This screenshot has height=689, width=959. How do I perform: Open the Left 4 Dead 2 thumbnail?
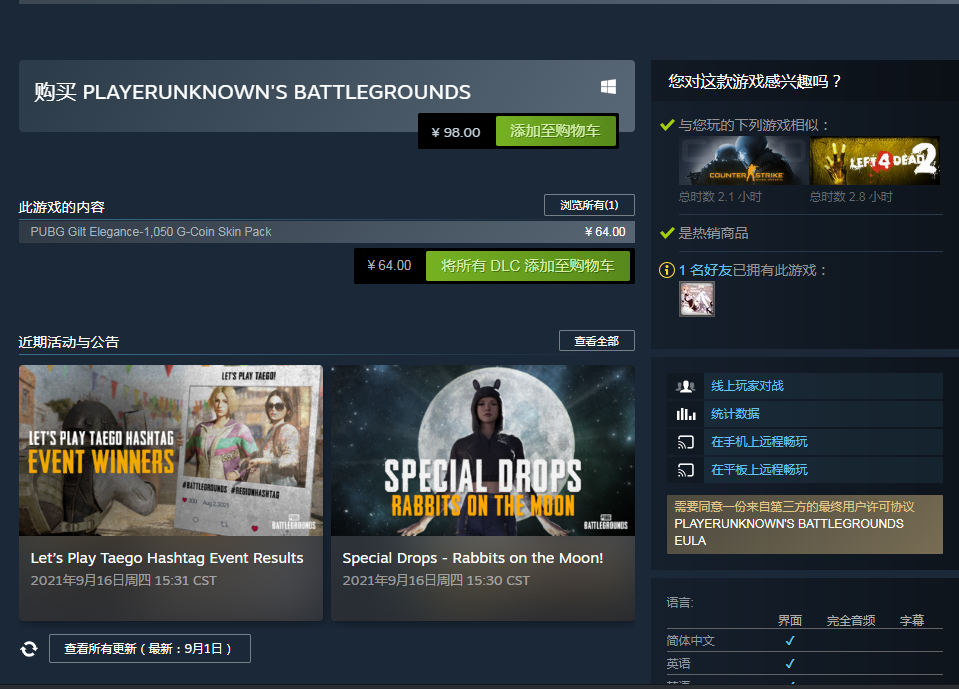875,161
